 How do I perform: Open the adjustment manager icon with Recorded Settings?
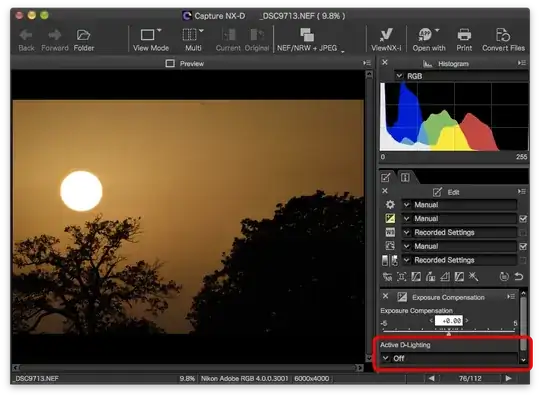click(390, 260)
